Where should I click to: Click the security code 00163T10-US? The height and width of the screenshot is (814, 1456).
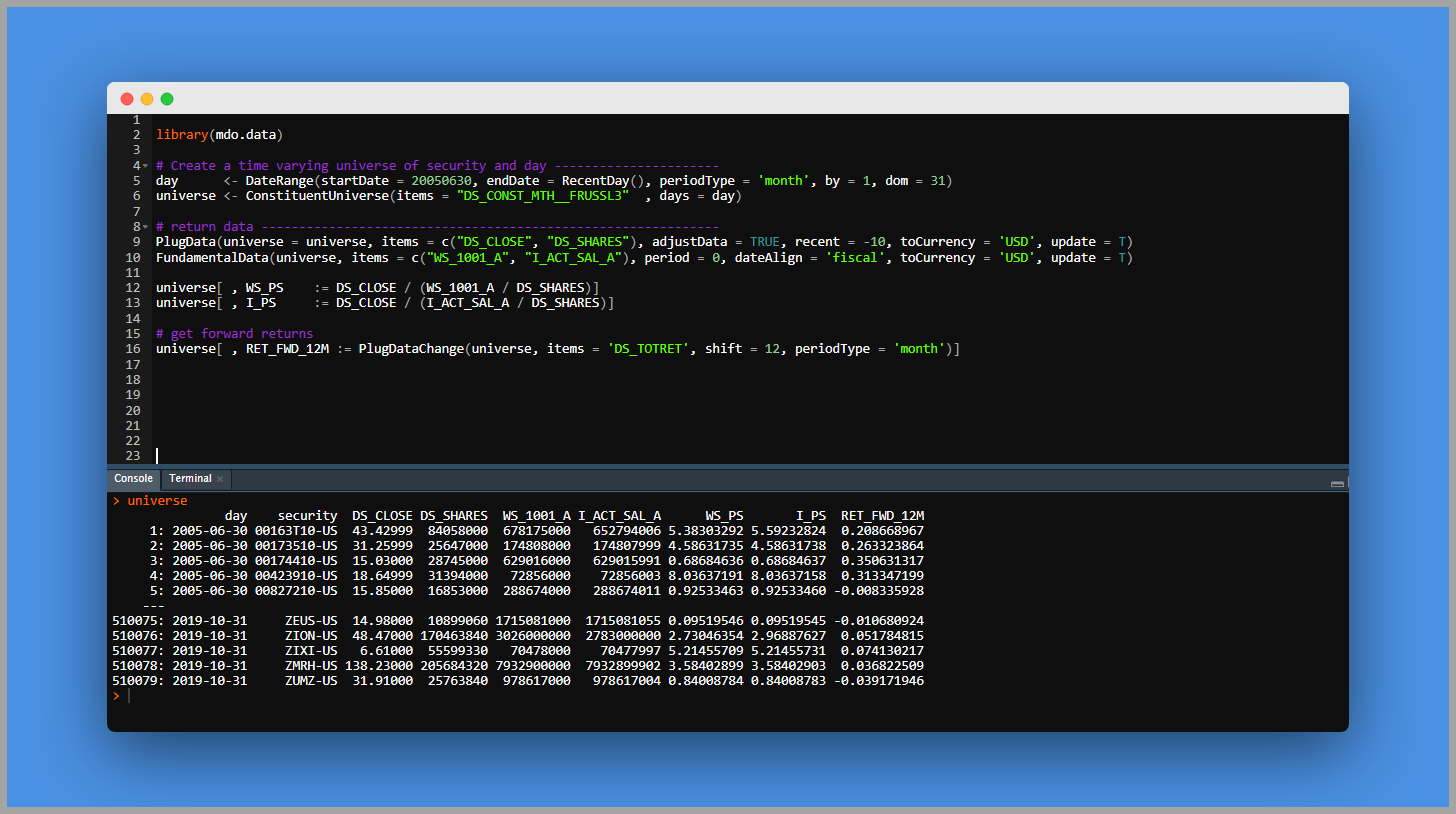tap(296, 531)
